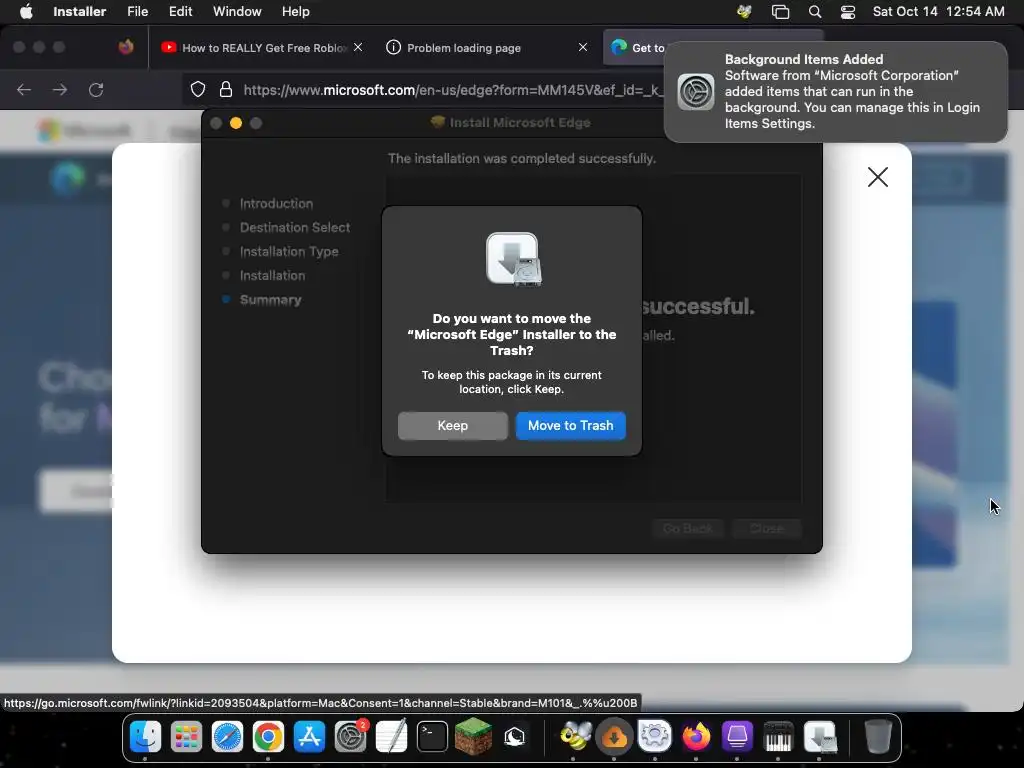The height and width of the screenshot is (768, 1024).
Task: Show the date and time panel
Action: coord(938,12)
